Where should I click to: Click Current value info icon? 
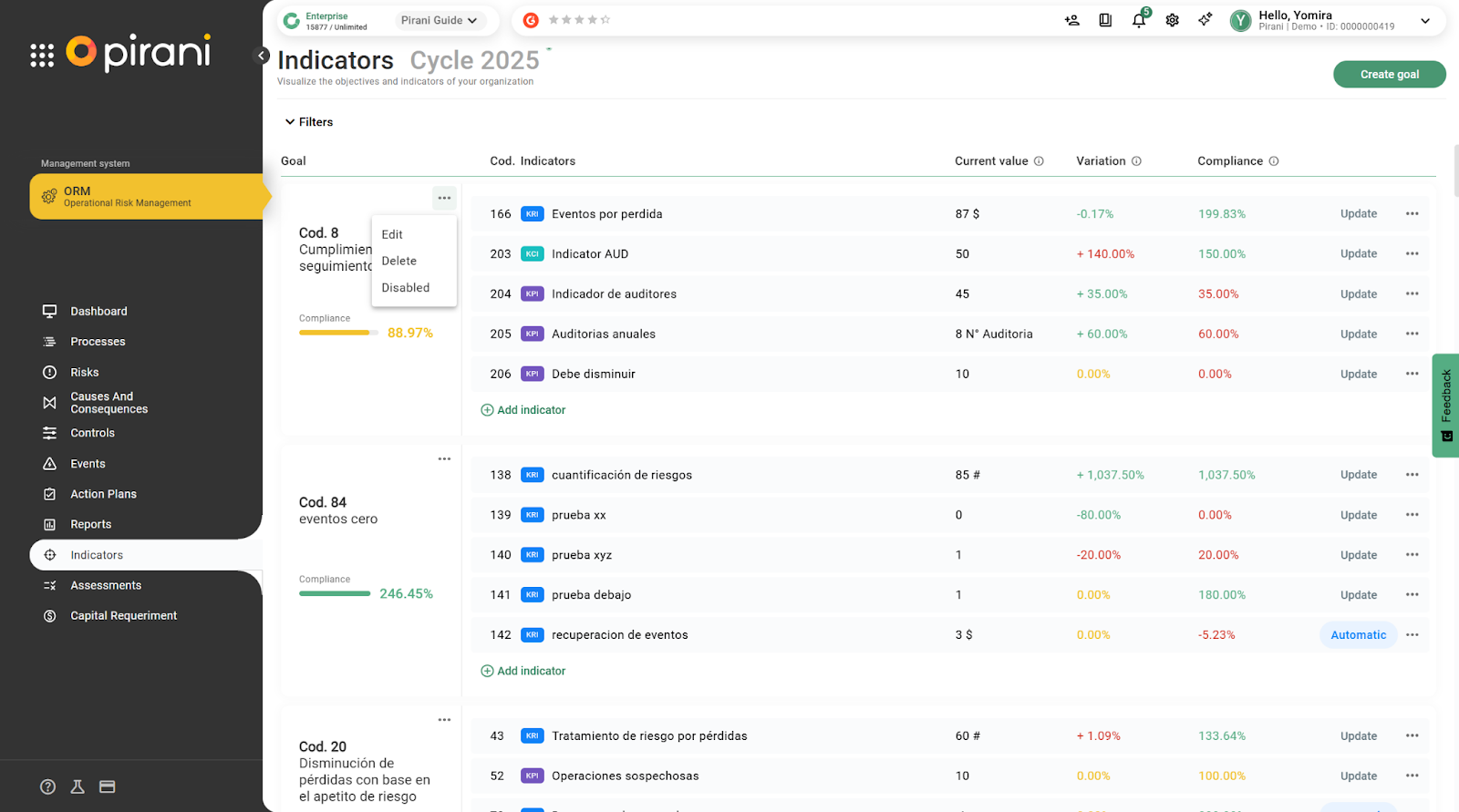click(1039, 161)
